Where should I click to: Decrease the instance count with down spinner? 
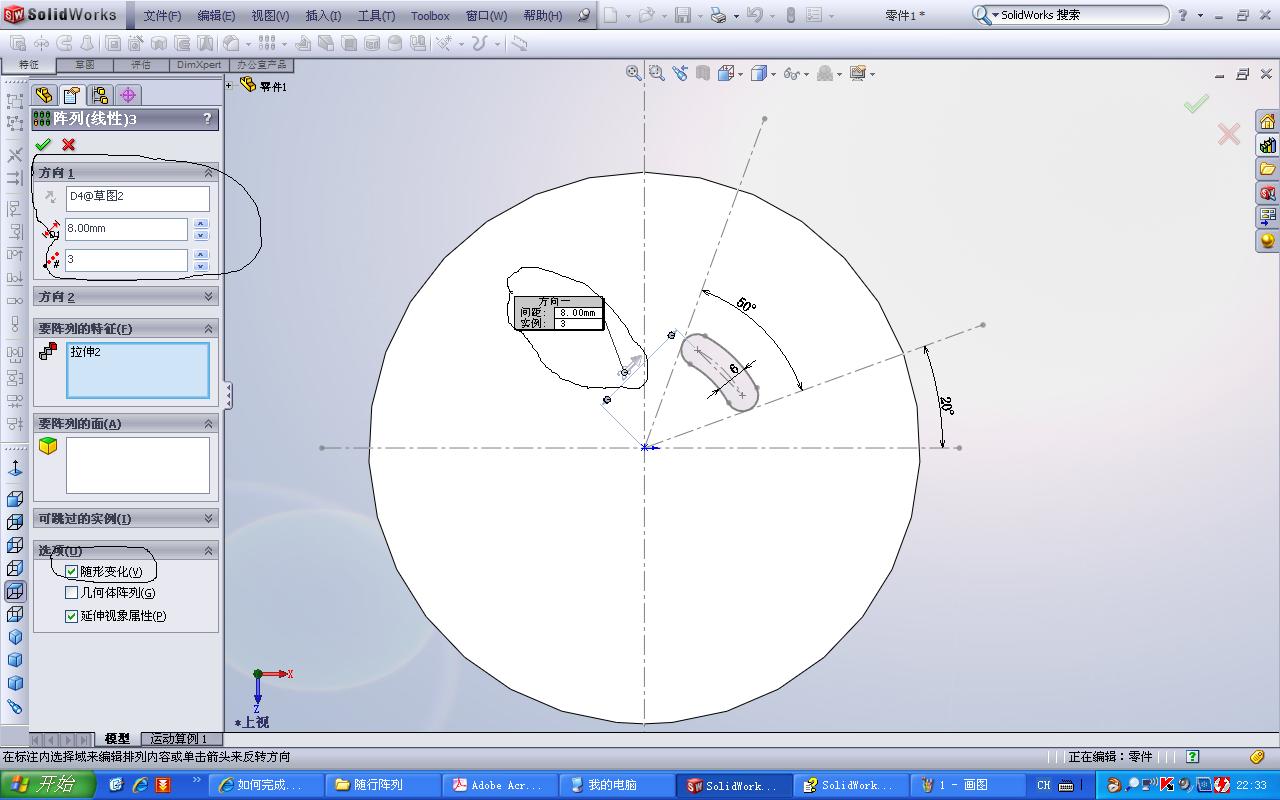pyautogui.click(x=201, y=266)
